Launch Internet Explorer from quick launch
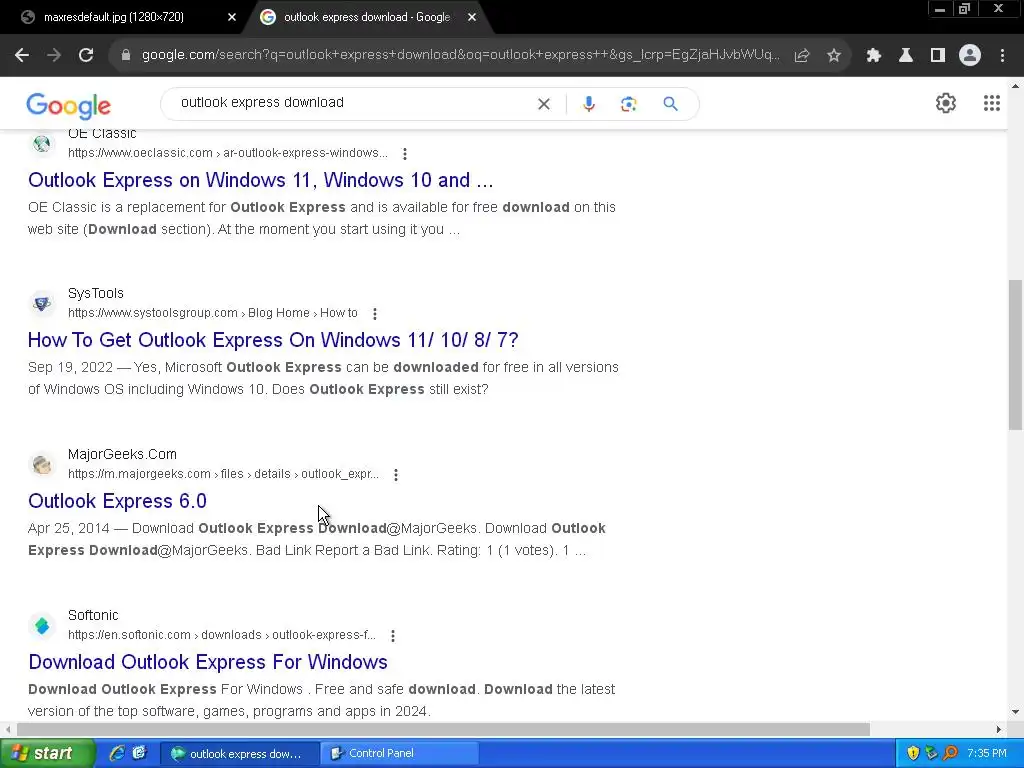 (117, 753)
